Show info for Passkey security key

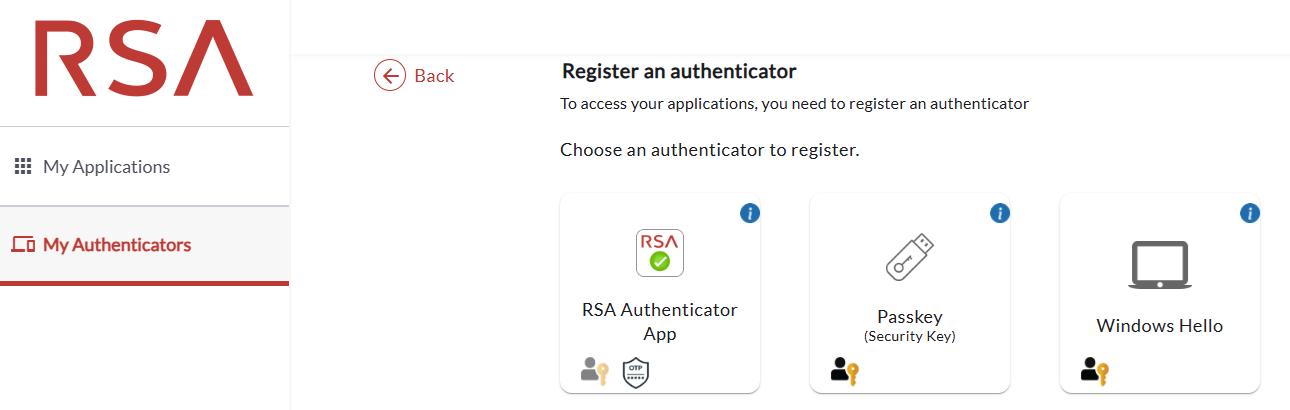(1000, 213)
